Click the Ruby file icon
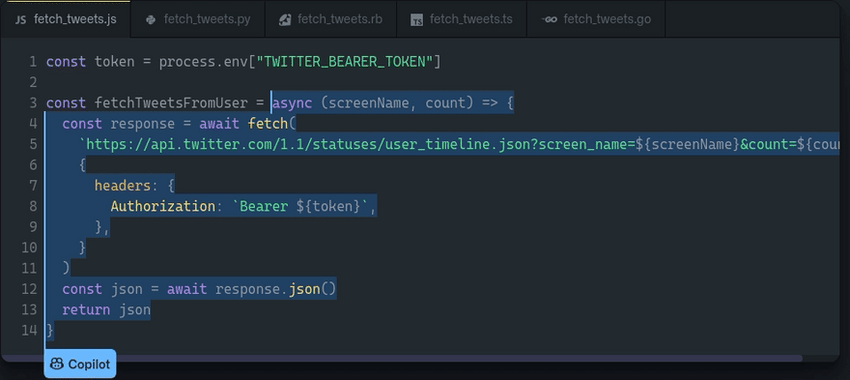This screenshot has width=850, height=380. (x=285, y=20)
